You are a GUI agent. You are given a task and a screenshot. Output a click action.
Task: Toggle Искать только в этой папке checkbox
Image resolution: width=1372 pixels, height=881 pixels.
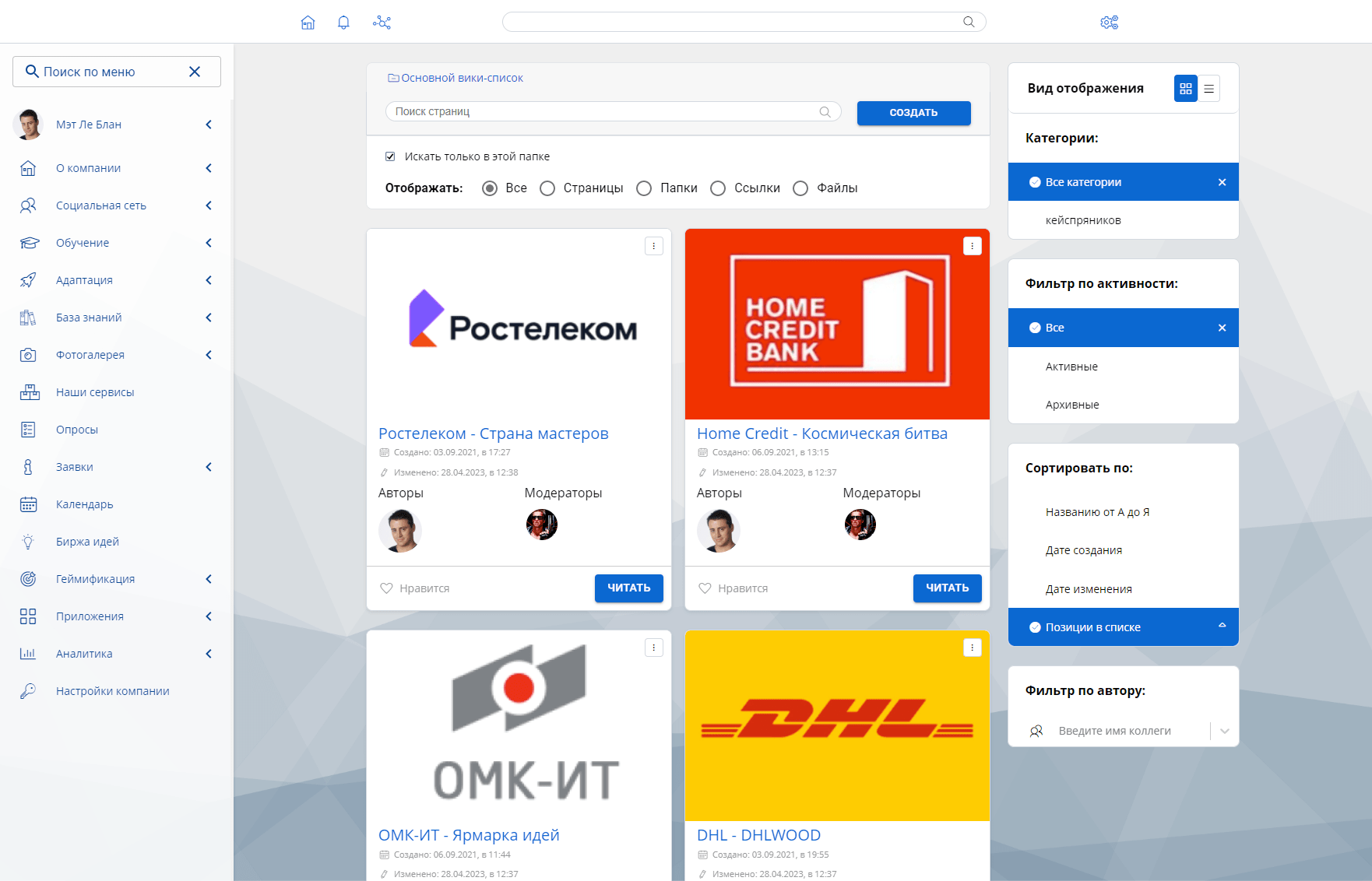point(390,156)
